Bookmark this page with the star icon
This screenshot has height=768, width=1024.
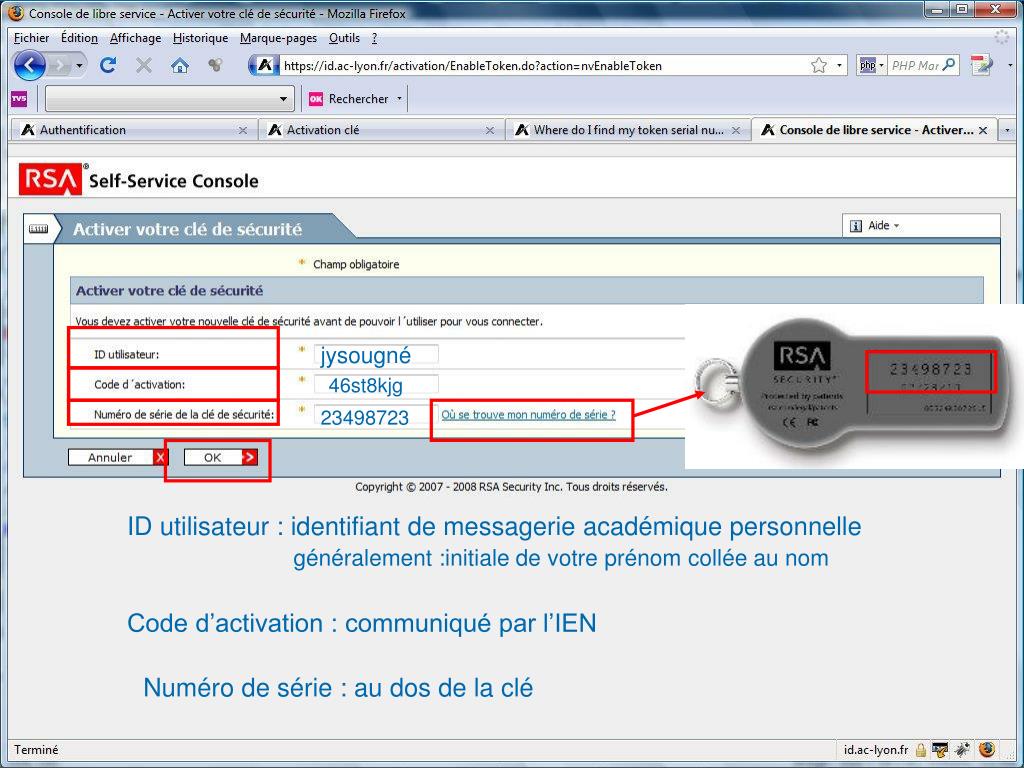[x=818, y=65]
